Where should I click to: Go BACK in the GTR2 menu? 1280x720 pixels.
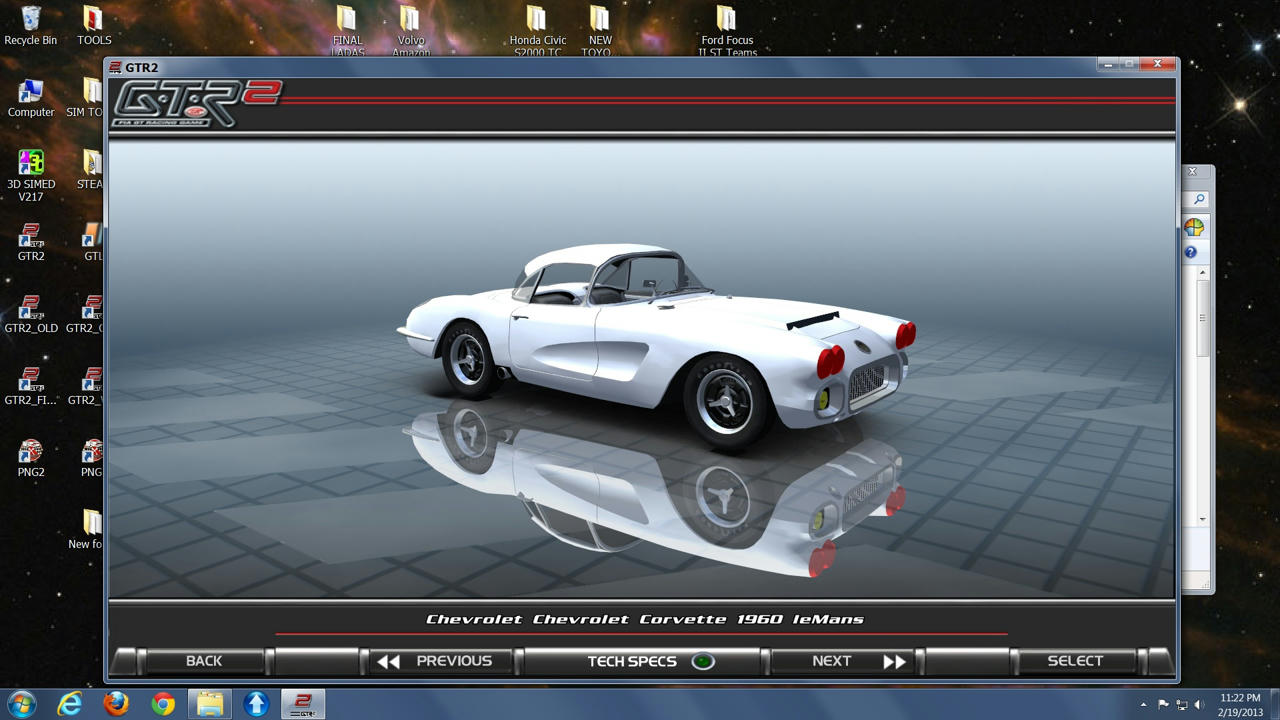click(x=204, y=661)
